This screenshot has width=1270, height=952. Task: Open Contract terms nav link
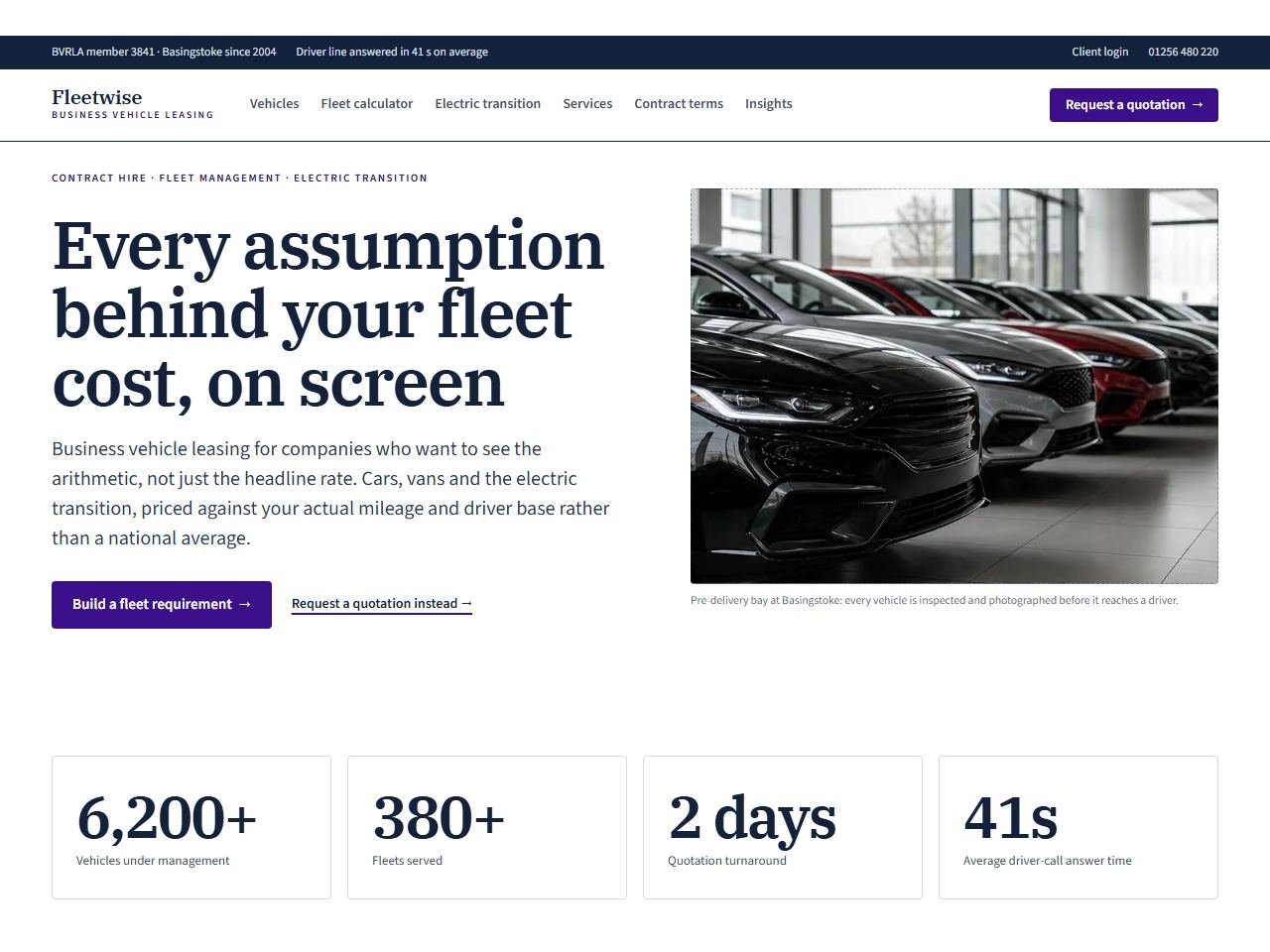click(679, 104)
